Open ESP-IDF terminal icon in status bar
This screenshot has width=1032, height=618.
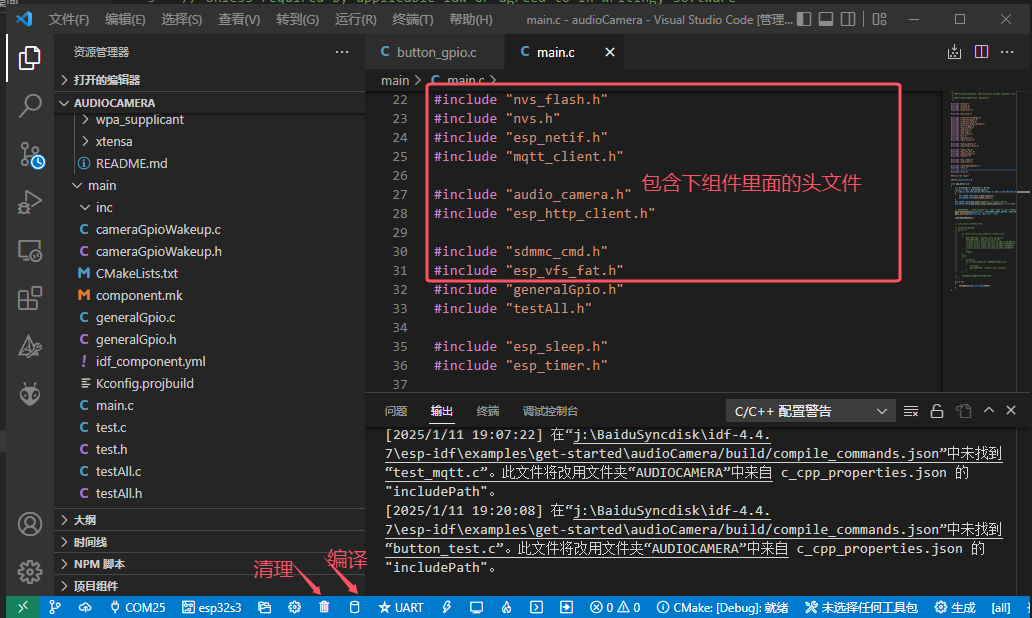click(x=536, y=607)
